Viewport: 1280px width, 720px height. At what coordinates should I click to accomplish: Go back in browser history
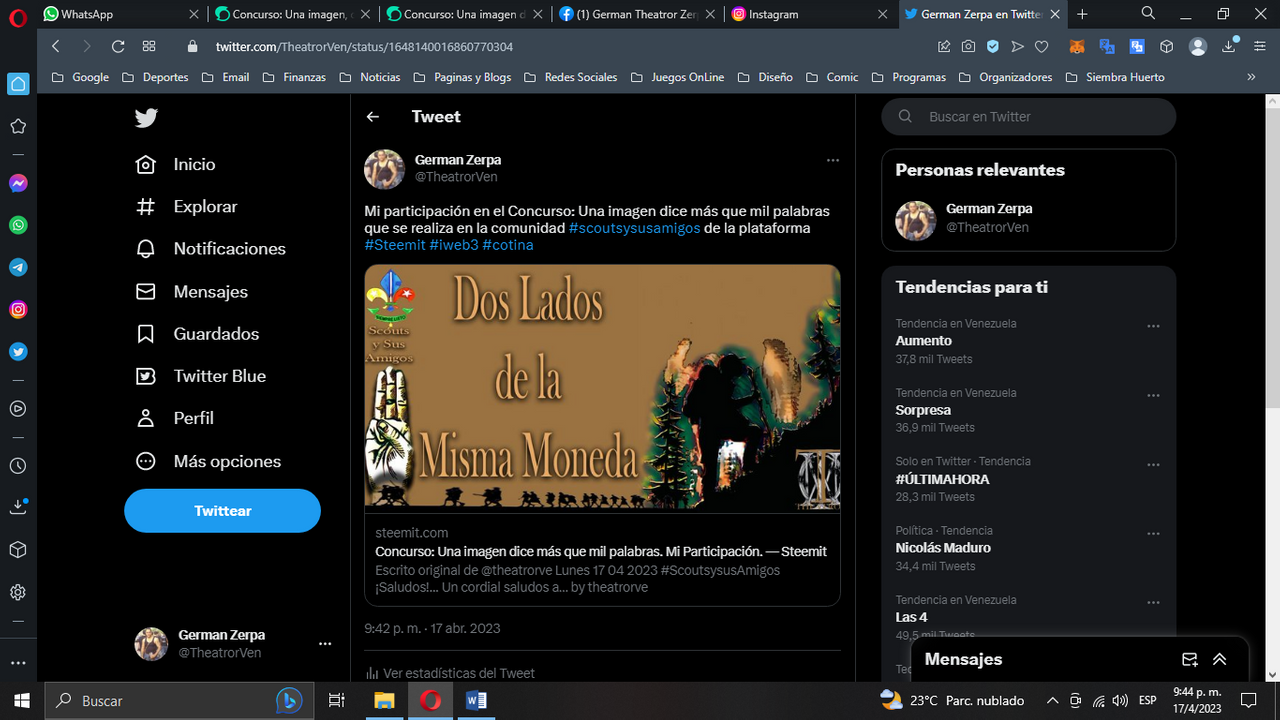point(56,47)
